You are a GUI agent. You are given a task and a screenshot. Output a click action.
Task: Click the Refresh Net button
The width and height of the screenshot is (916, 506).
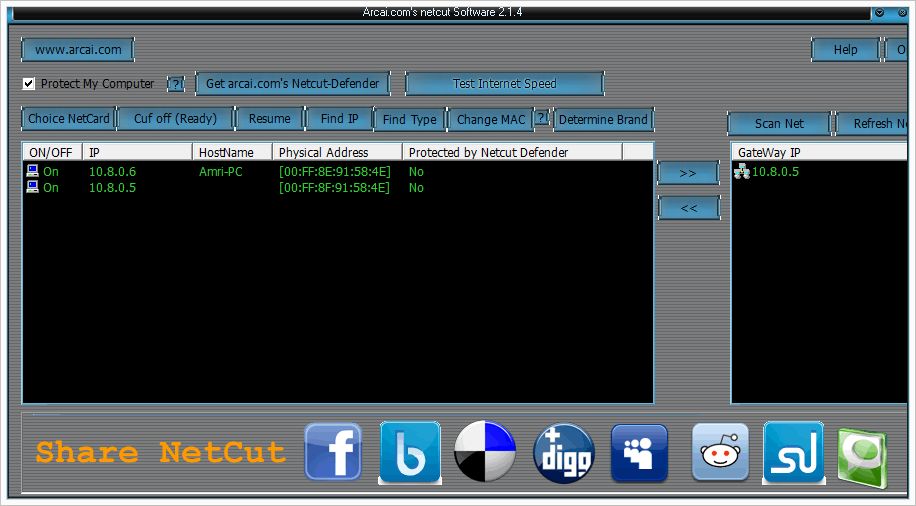click(873, 123)
